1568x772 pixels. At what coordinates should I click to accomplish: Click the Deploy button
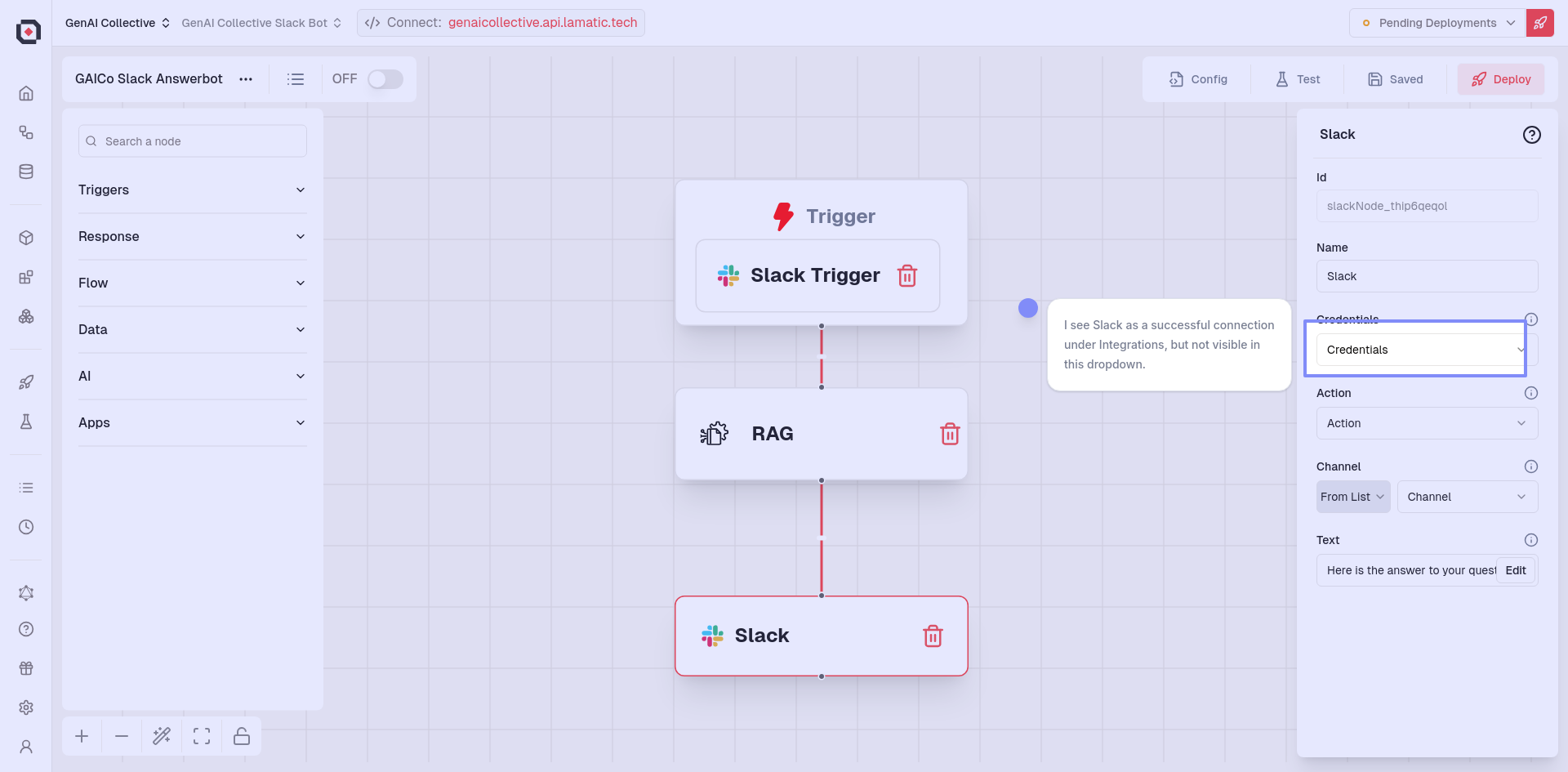(1500, 79)
